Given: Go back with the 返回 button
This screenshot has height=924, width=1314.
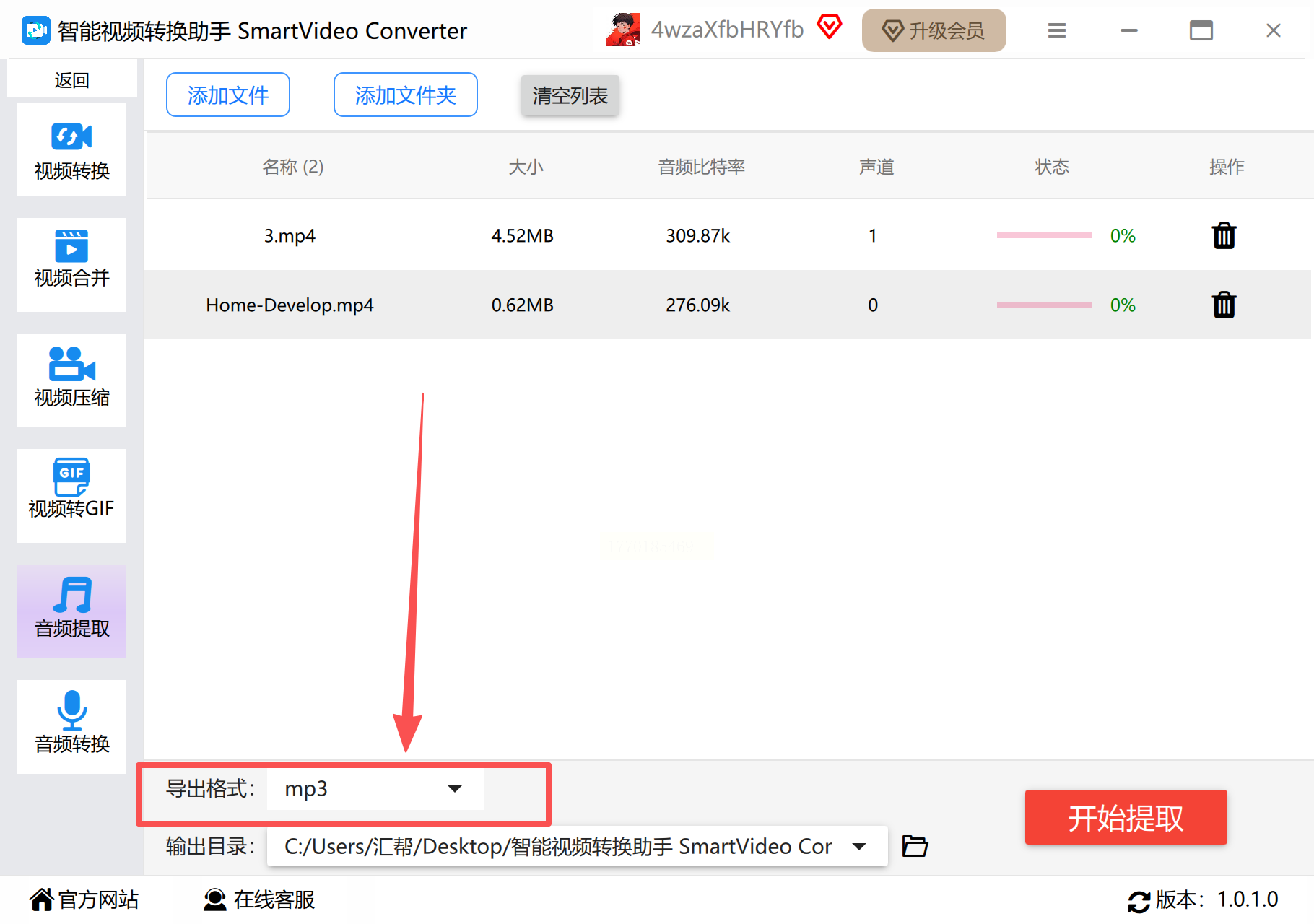Looking at the screenshot, I should 72,79.
